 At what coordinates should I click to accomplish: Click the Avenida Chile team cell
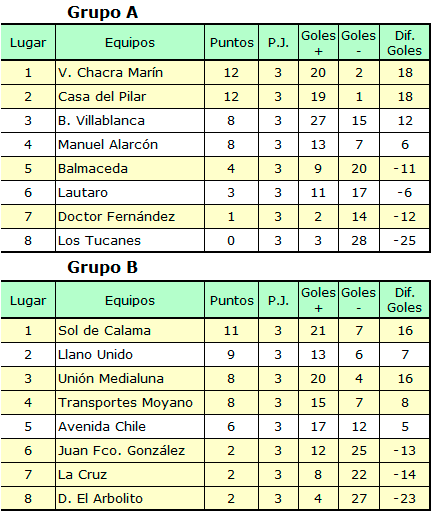pyautogui.click(x=130, y=427)
